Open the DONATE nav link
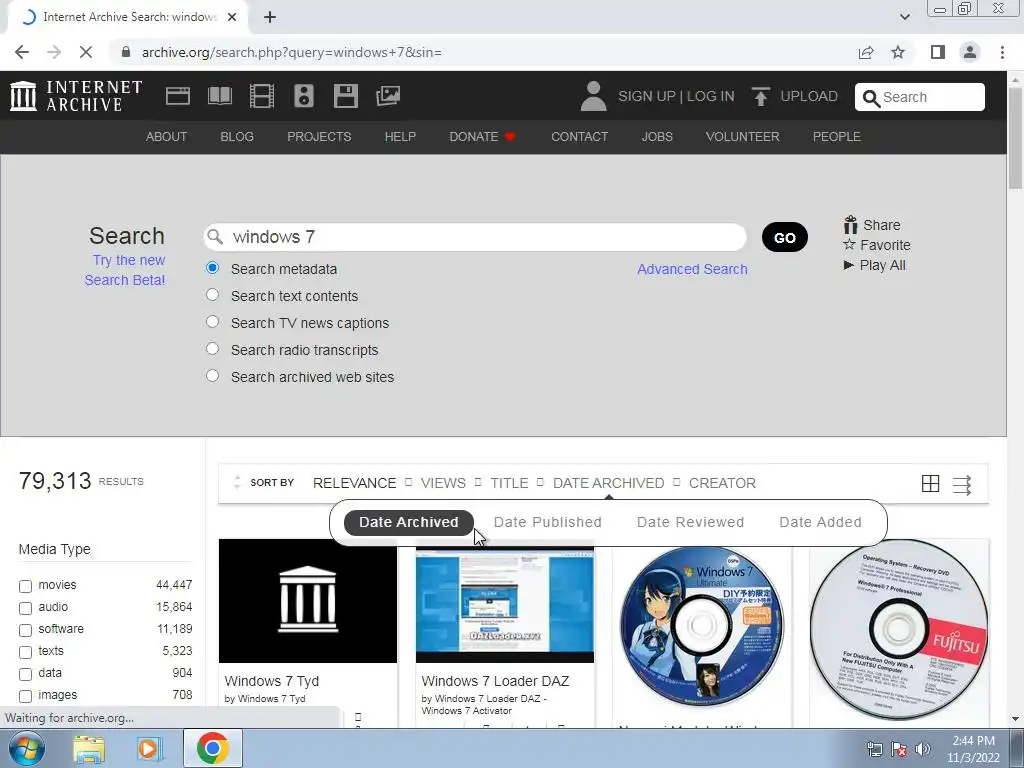Screen dimensions: 1024x768 (482, 136)
